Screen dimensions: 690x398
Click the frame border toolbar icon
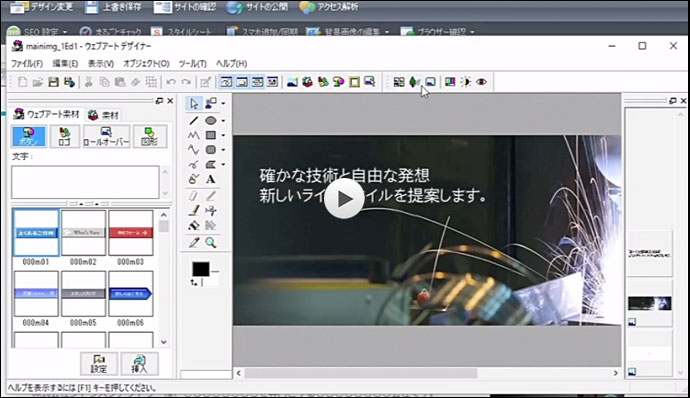354,82
